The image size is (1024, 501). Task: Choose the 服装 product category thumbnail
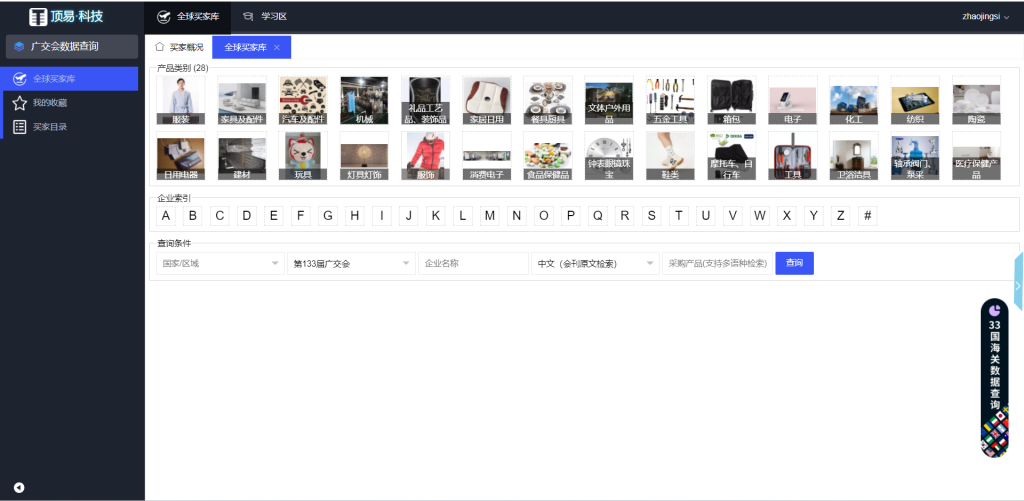[x=181, y=101]
